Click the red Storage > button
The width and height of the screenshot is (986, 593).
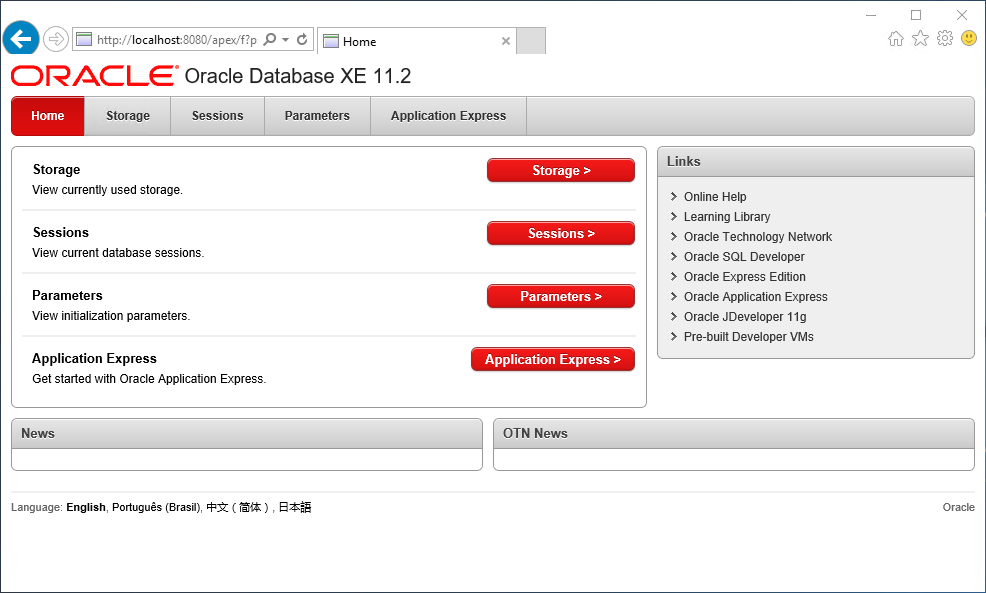coord(561,170)
